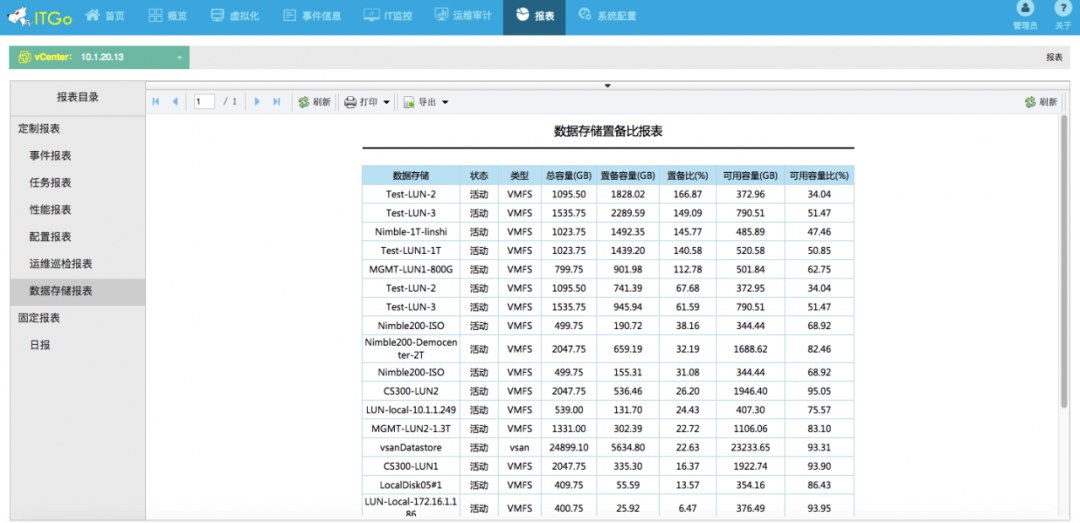Click the 打印 printer icon
The image size is (1080, 523).
(x=350, y=102)
